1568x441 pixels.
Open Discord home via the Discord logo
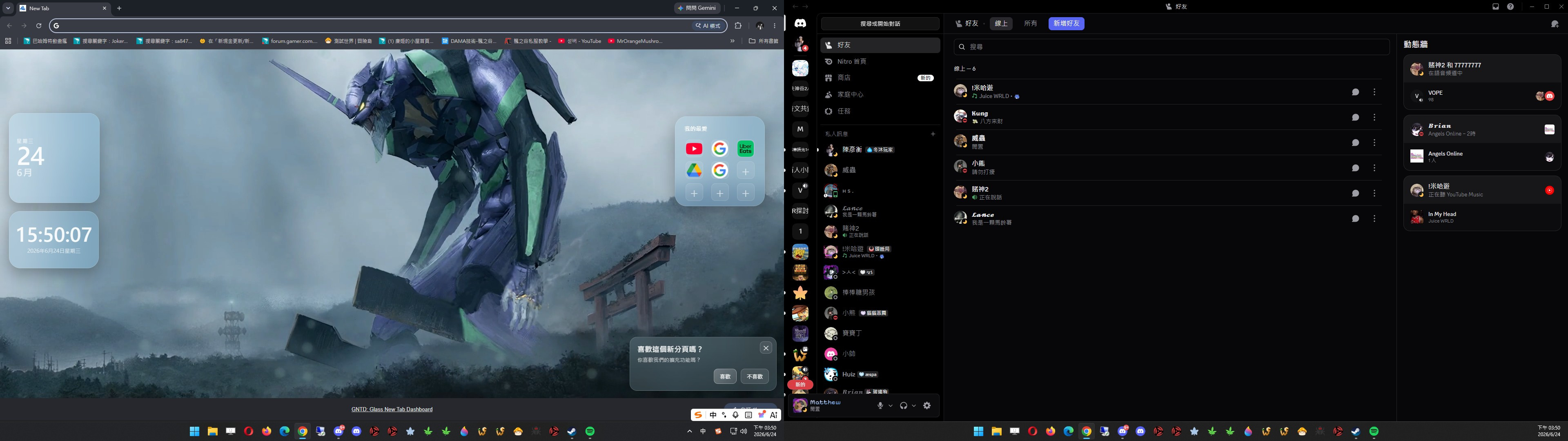(800, 23)
